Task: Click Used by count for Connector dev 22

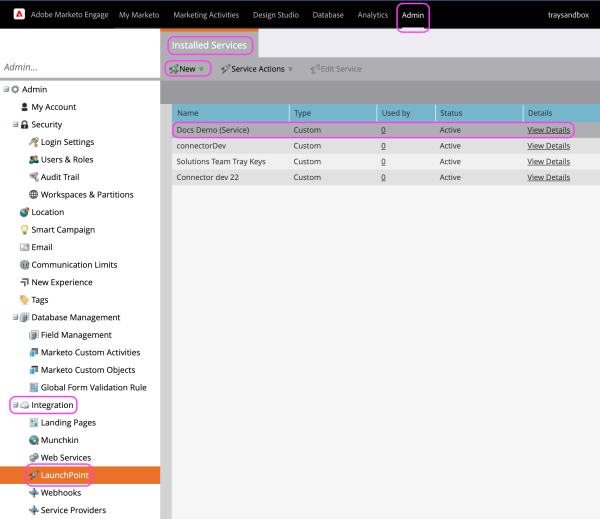Action: (x=383, y=177)
